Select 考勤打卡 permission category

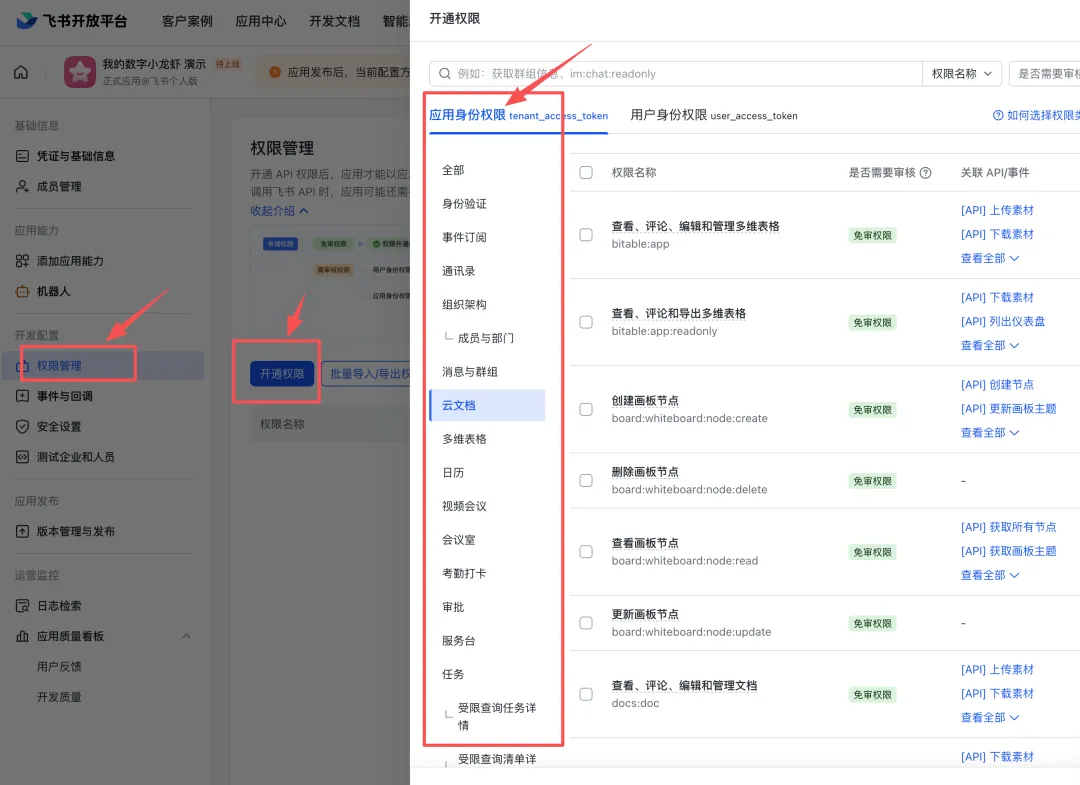464,574
